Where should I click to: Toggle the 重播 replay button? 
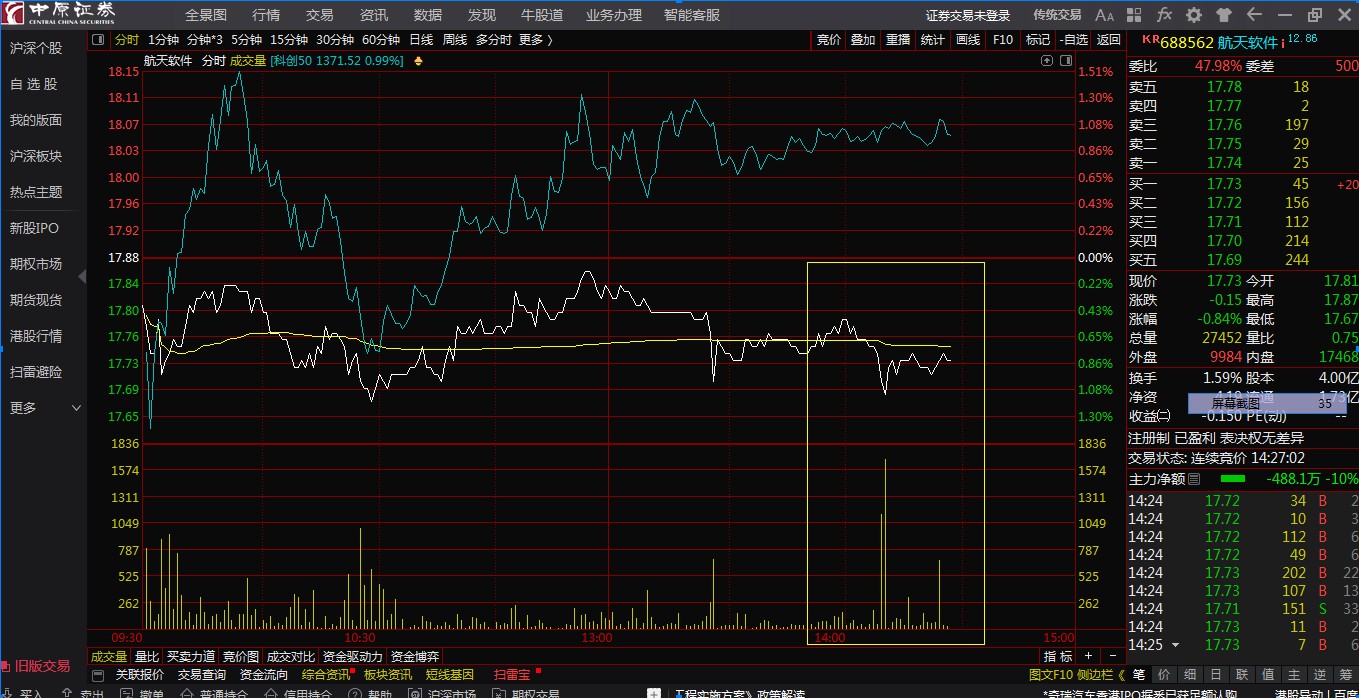click(x=898, y=40)
